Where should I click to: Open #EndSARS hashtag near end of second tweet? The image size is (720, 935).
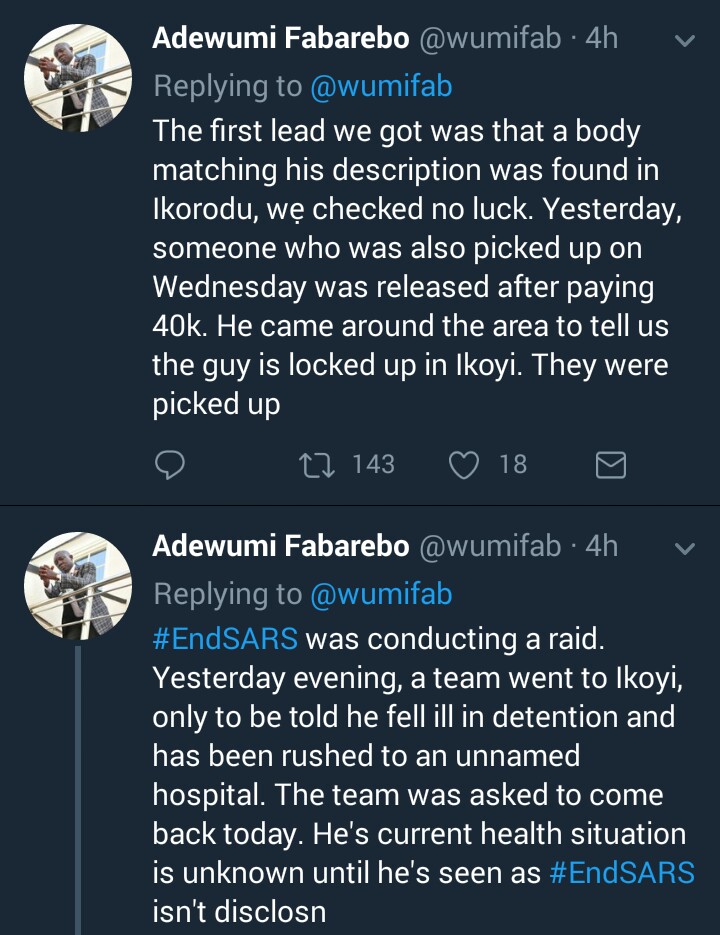pos(622,872)
